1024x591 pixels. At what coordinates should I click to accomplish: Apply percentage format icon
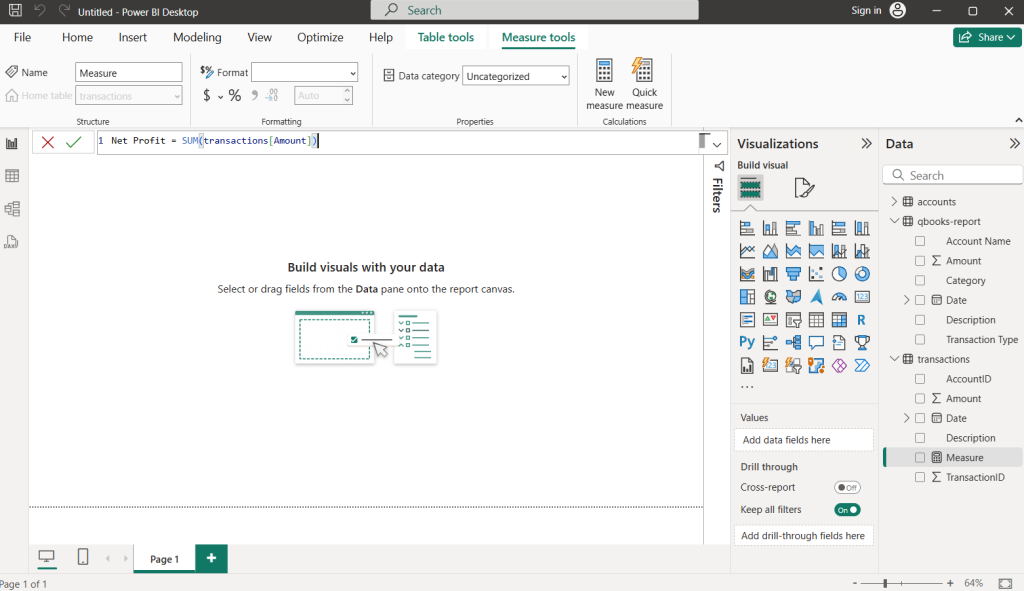pyautogui.click(x=234, y=96)
